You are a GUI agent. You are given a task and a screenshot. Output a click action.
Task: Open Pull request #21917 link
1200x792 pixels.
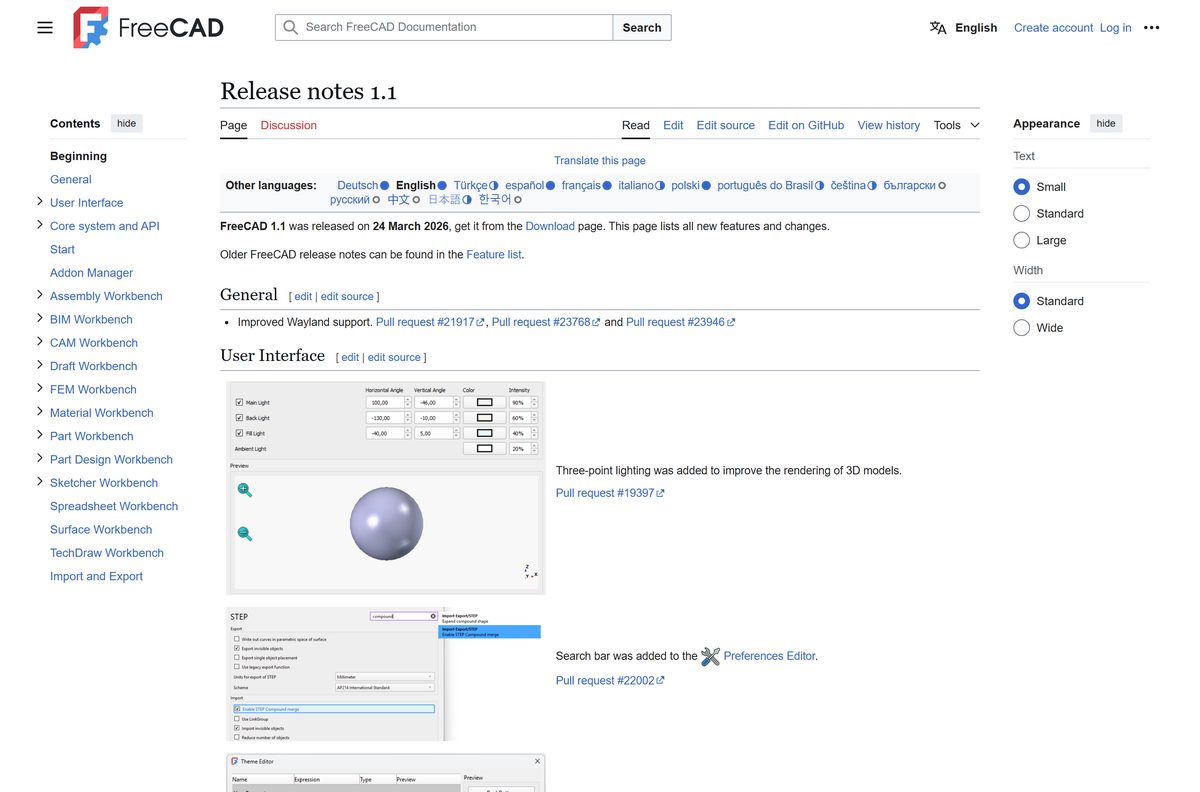click(430, 322)
